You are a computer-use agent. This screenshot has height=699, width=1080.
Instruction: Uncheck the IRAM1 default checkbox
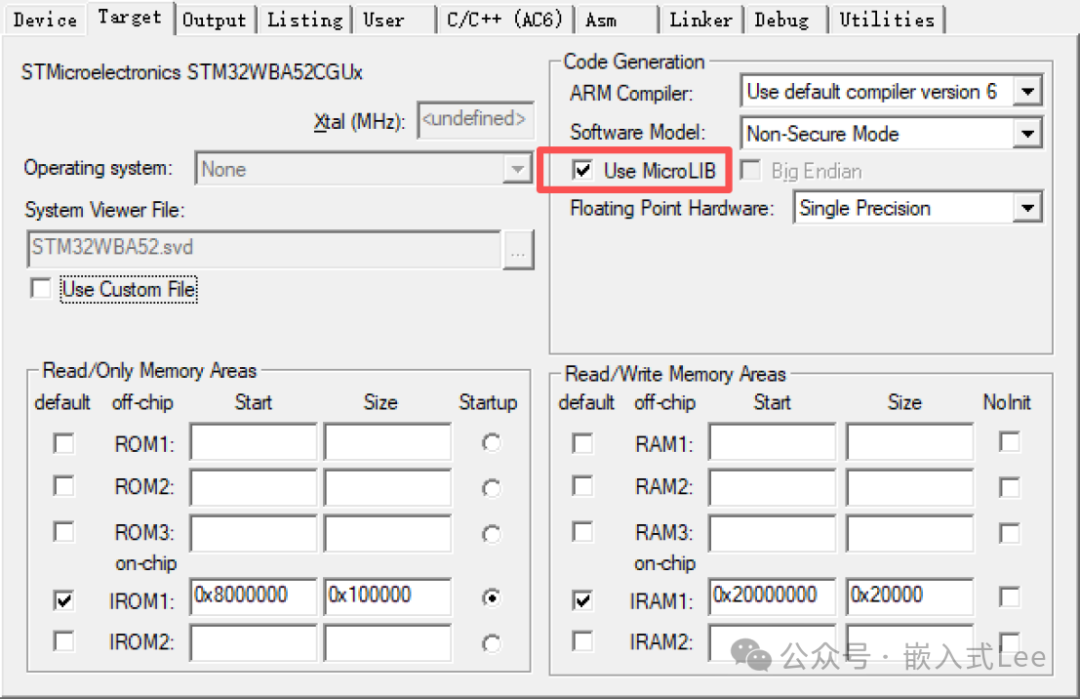click(x=582, y=600)
